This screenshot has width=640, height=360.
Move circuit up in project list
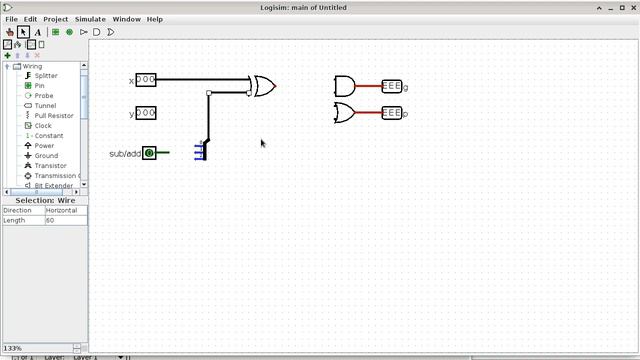tap(17, 55)
